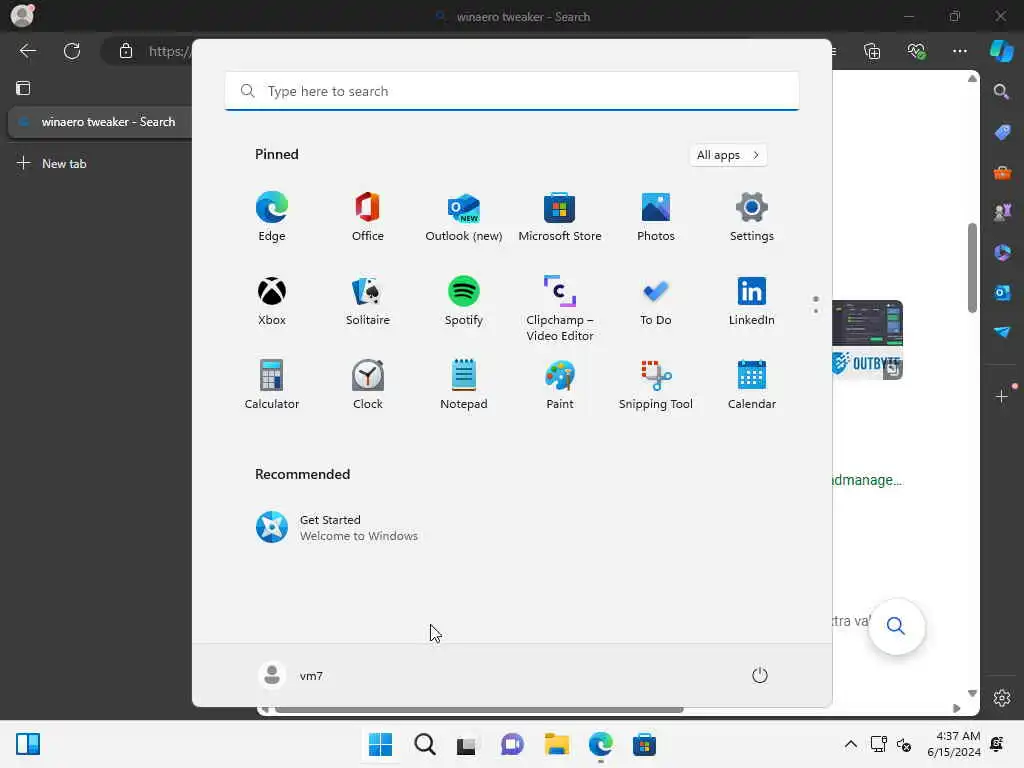
Task: Click the Outbyte ad thumbnail
Action: [x=867, y=340]
